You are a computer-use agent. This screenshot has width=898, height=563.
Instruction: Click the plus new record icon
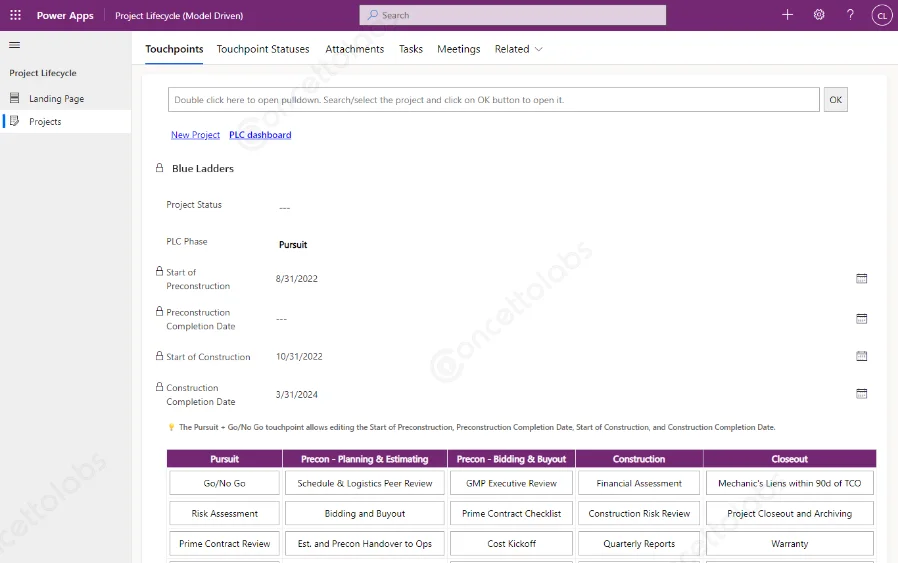787,15
